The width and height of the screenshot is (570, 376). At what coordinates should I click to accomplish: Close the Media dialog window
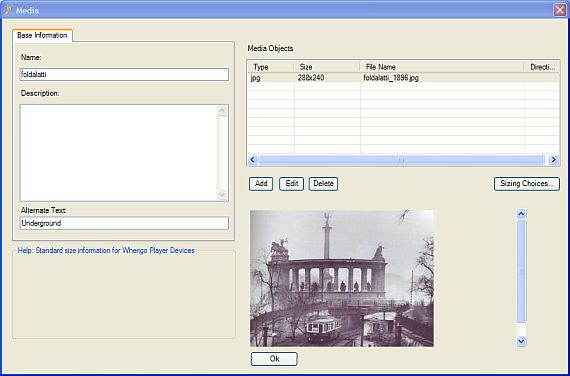560,10
